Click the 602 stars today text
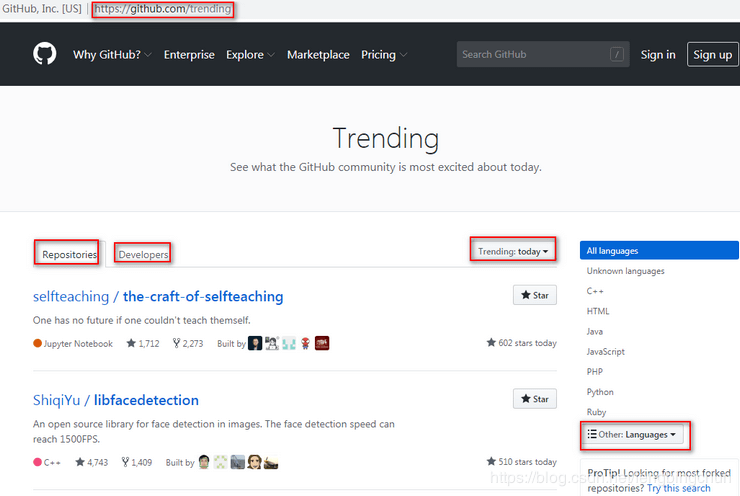Screen dimensions: 740x496 [x=521, y=343]
